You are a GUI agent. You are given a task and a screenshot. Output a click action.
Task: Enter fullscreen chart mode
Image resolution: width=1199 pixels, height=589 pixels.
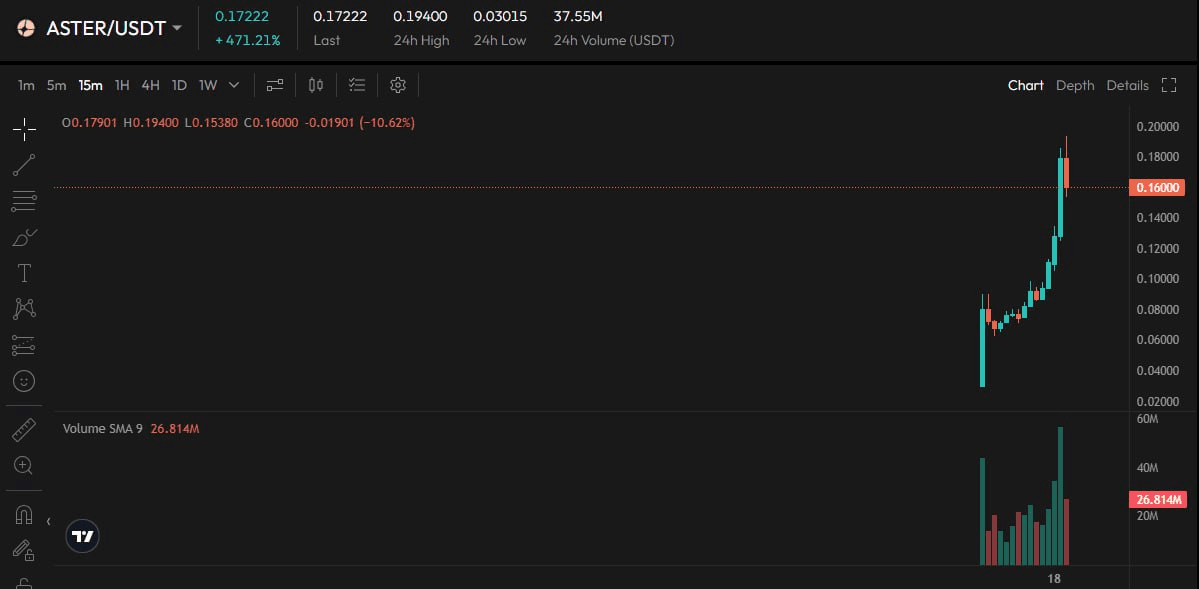point(1168,85)
